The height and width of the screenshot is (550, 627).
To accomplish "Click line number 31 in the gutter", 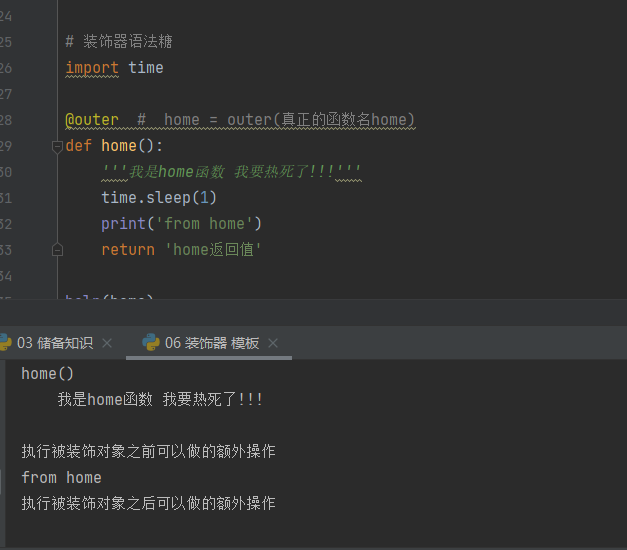I will 7,198.
